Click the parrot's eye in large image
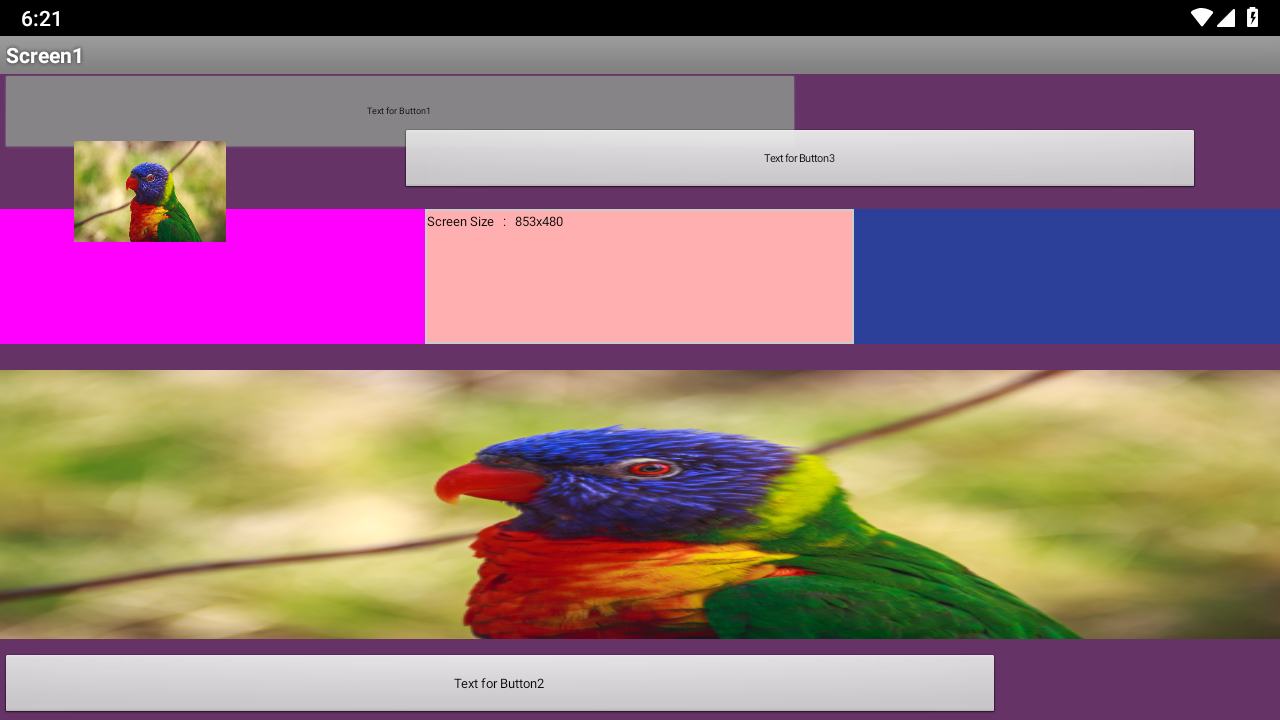 click(651, 468)
